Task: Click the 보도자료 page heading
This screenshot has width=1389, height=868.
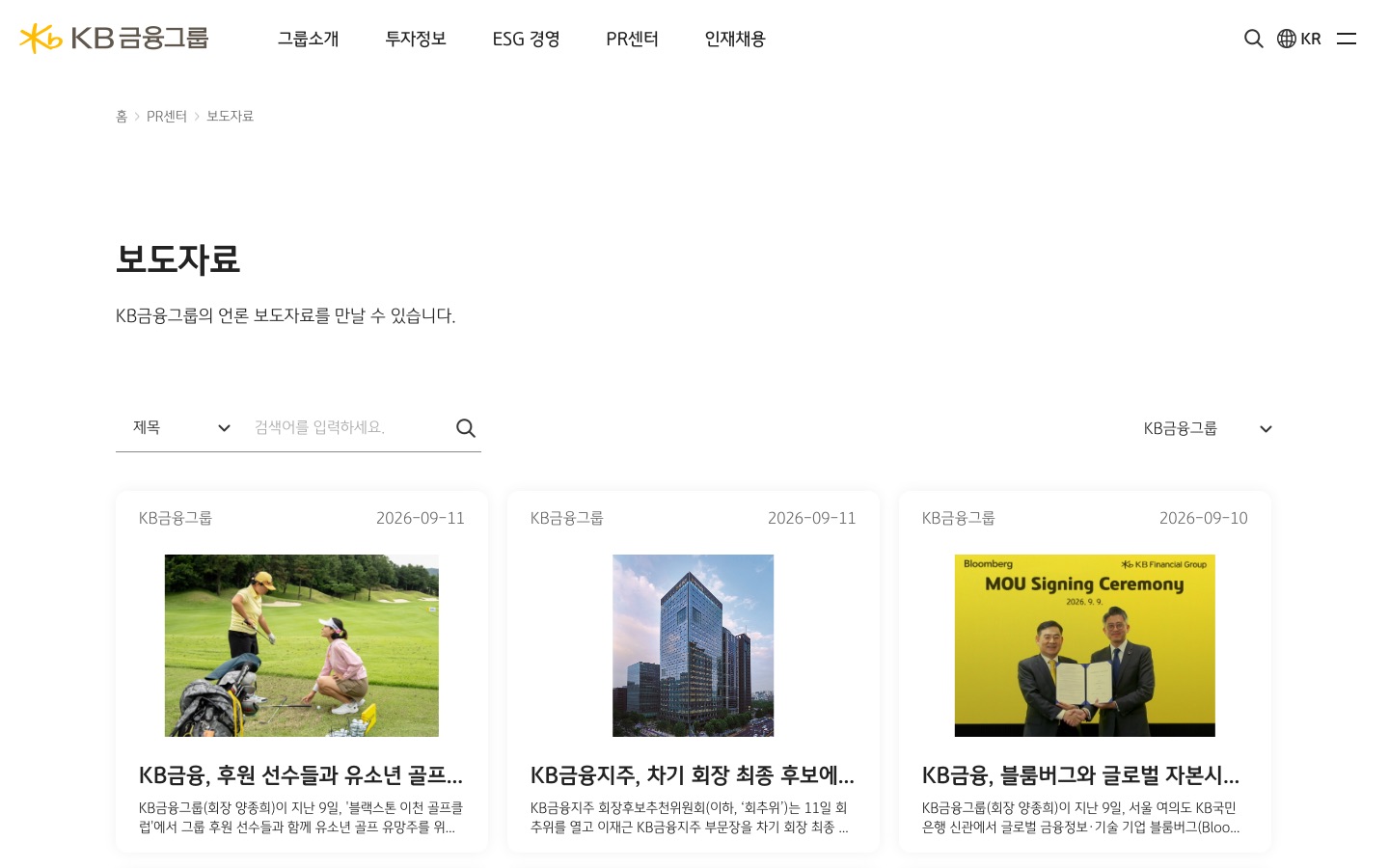Action: 177,258
